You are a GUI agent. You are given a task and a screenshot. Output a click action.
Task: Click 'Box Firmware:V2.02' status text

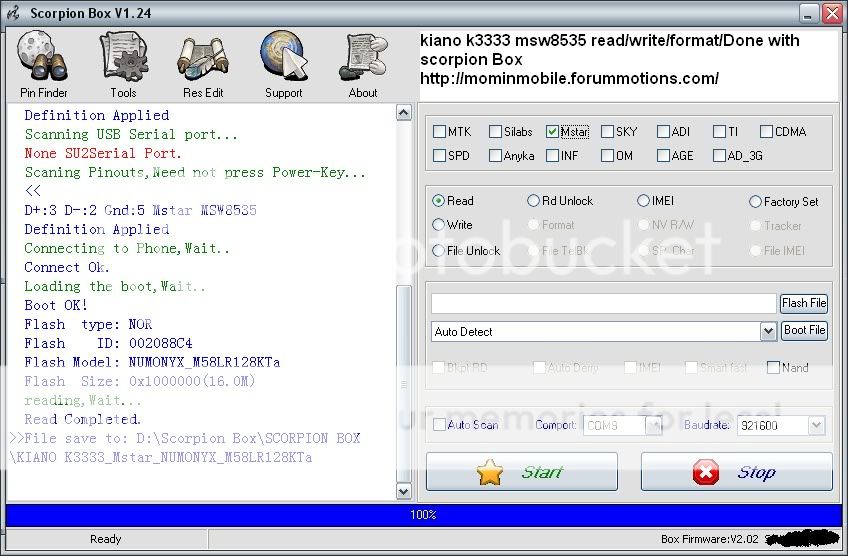pos(709,539)
